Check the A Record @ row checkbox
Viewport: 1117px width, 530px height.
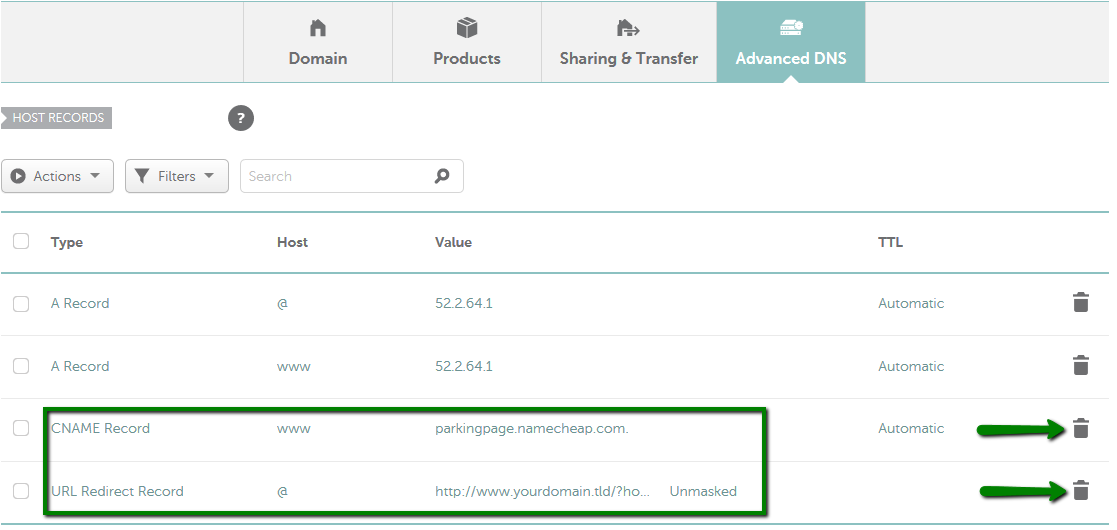pyautogui.click(x=21, y=303)
